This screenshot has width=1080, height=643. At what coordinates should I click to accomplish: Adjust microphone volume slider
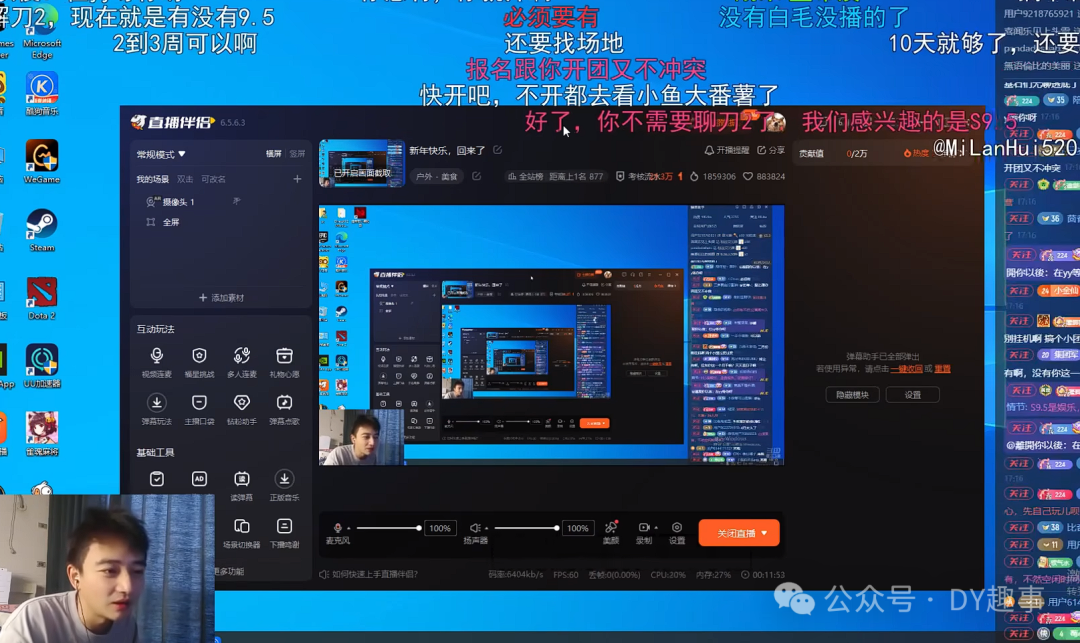click(x=388, y=528)
